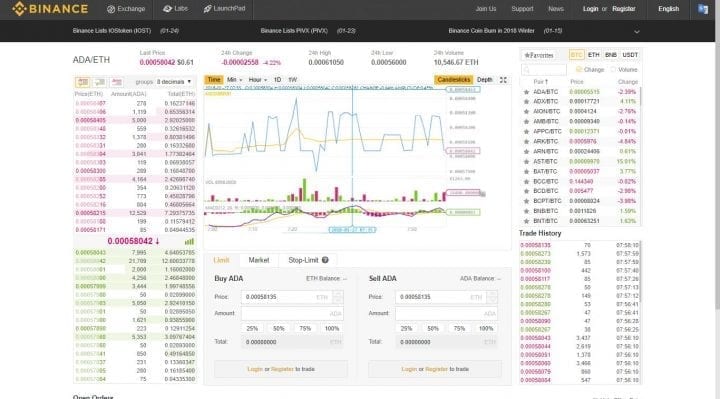Open the Support link
720x399 pixels.
[x=522, y=9]
